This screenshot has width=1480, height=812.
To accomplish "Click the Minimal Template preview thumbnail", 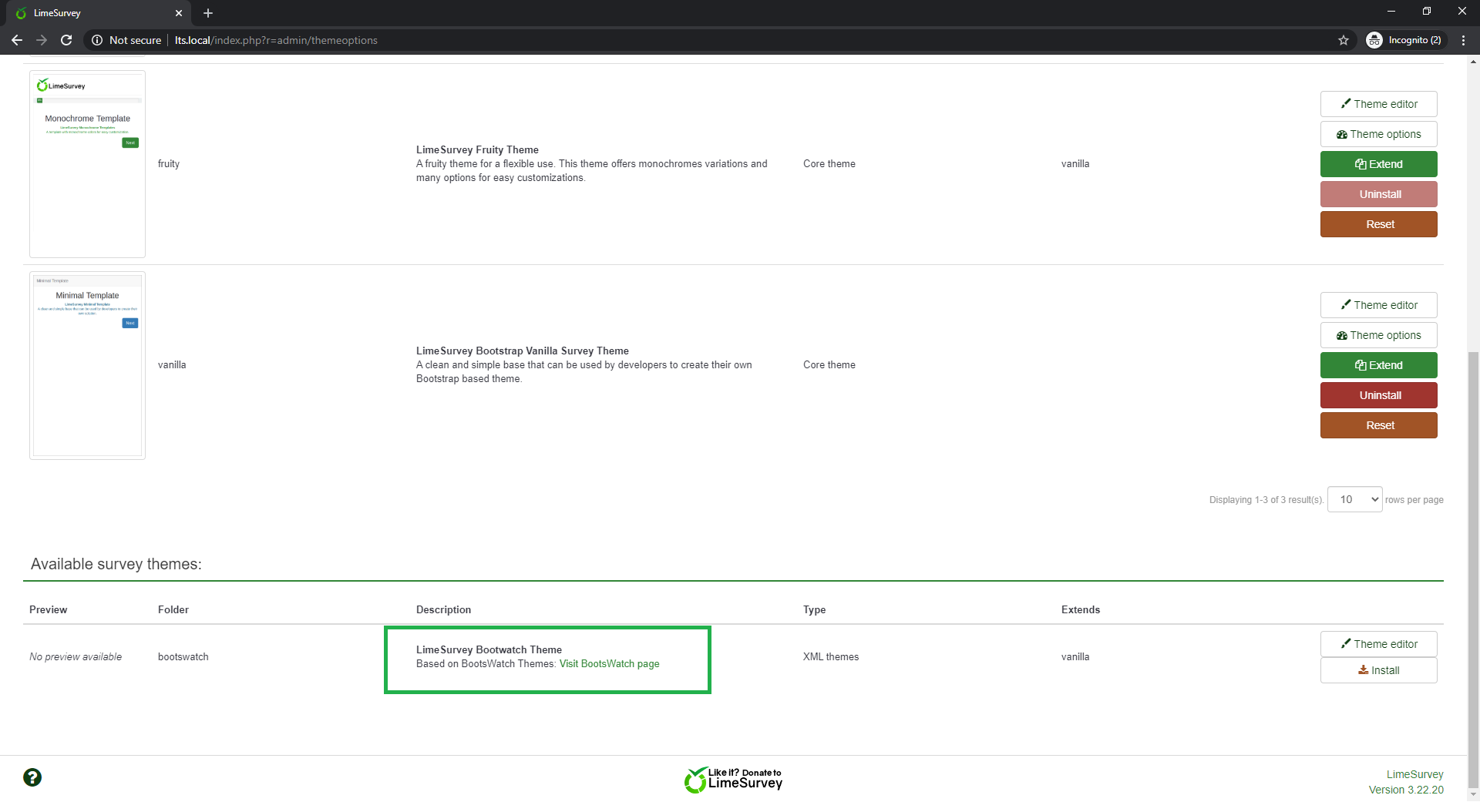I will 87,365.
